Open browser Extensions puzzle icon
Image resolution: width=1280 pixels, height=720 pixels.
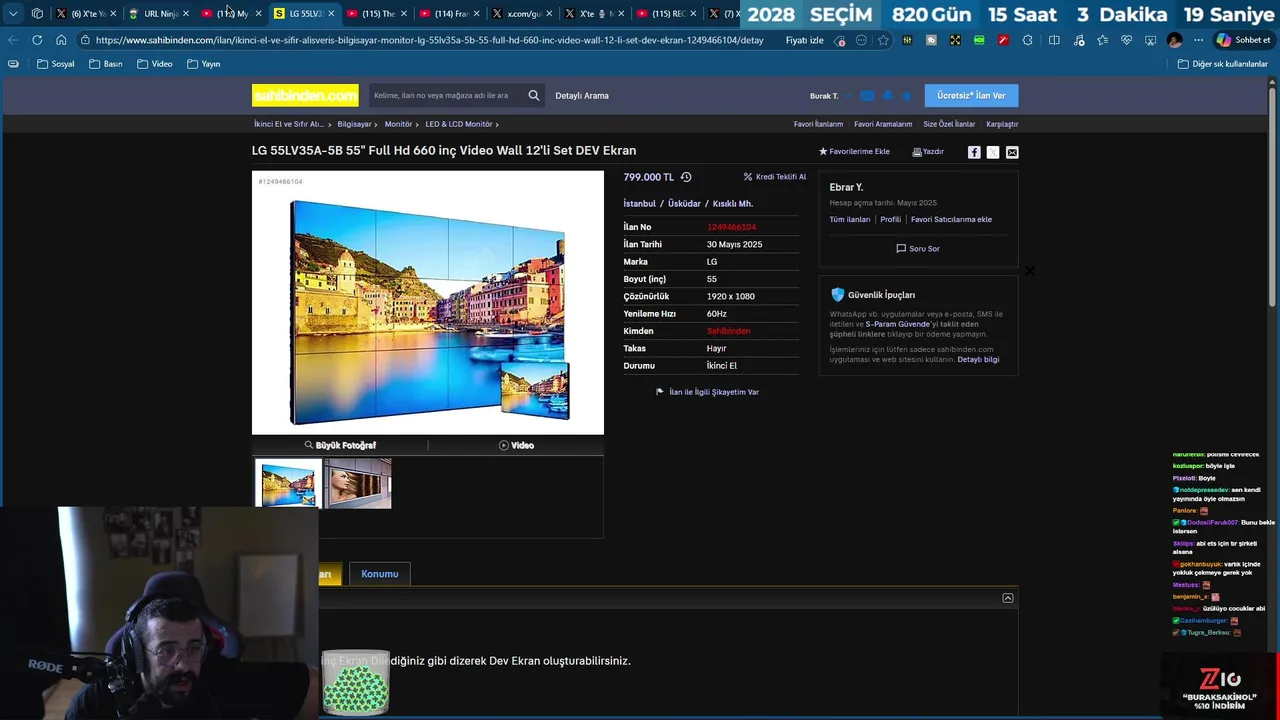(1028, 40)
